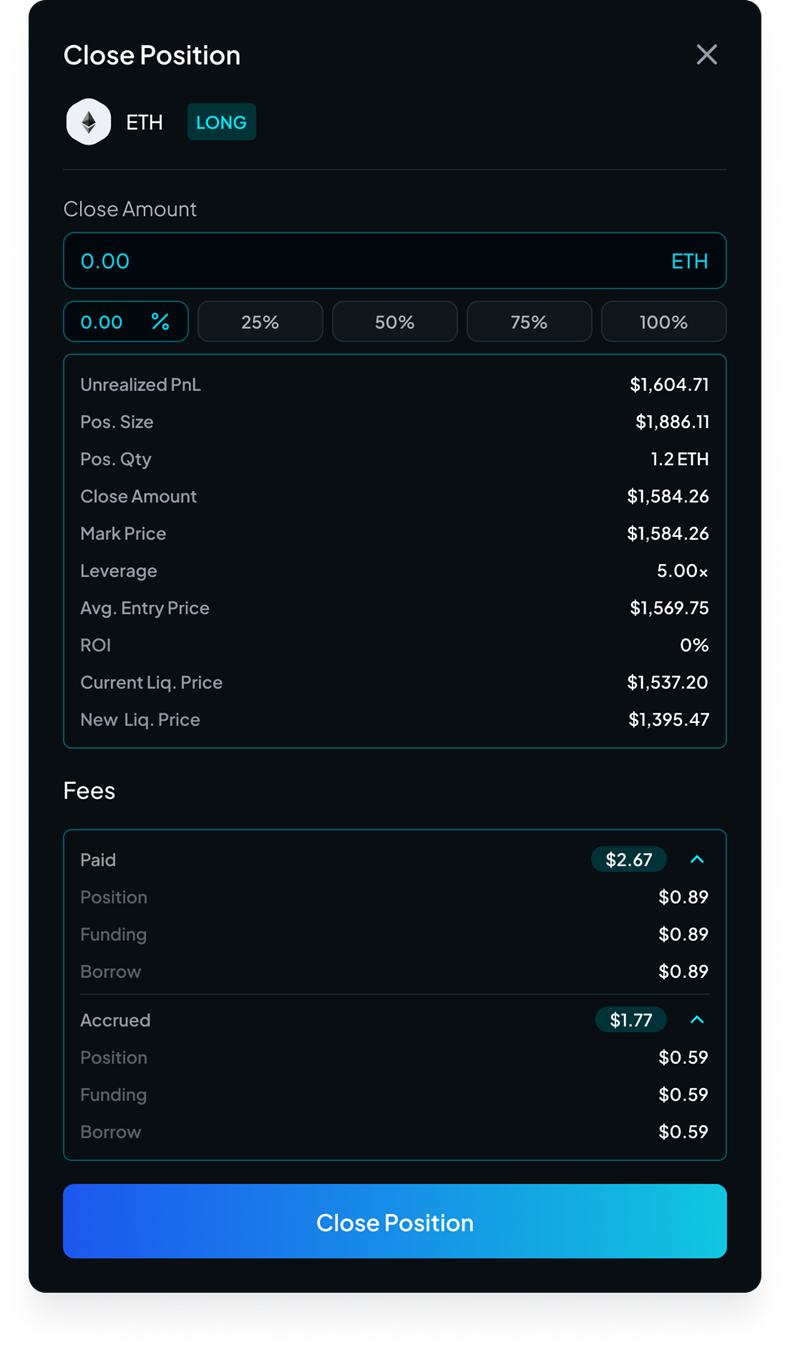The width and height of the screenshot is (790, 1350).
Task: Click the custom percentage input box
Action: point(108,322)
